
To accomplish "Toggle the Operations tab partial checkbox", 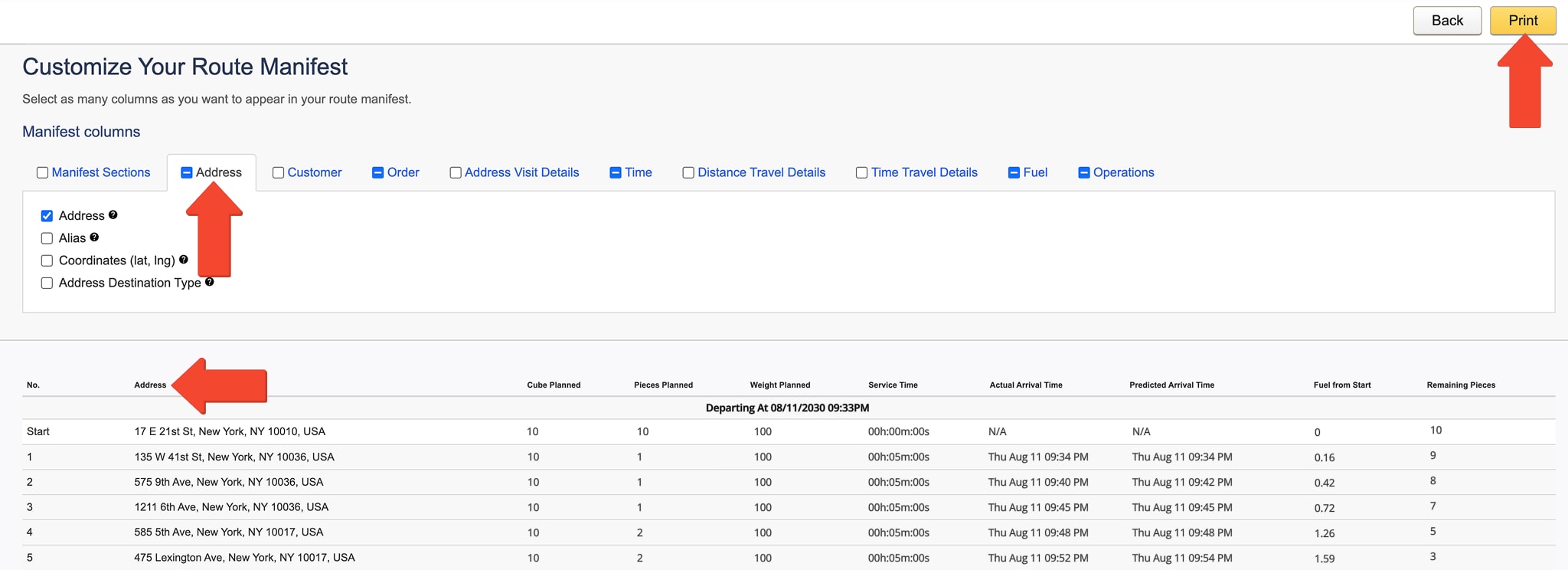I will coord(1083,172).
